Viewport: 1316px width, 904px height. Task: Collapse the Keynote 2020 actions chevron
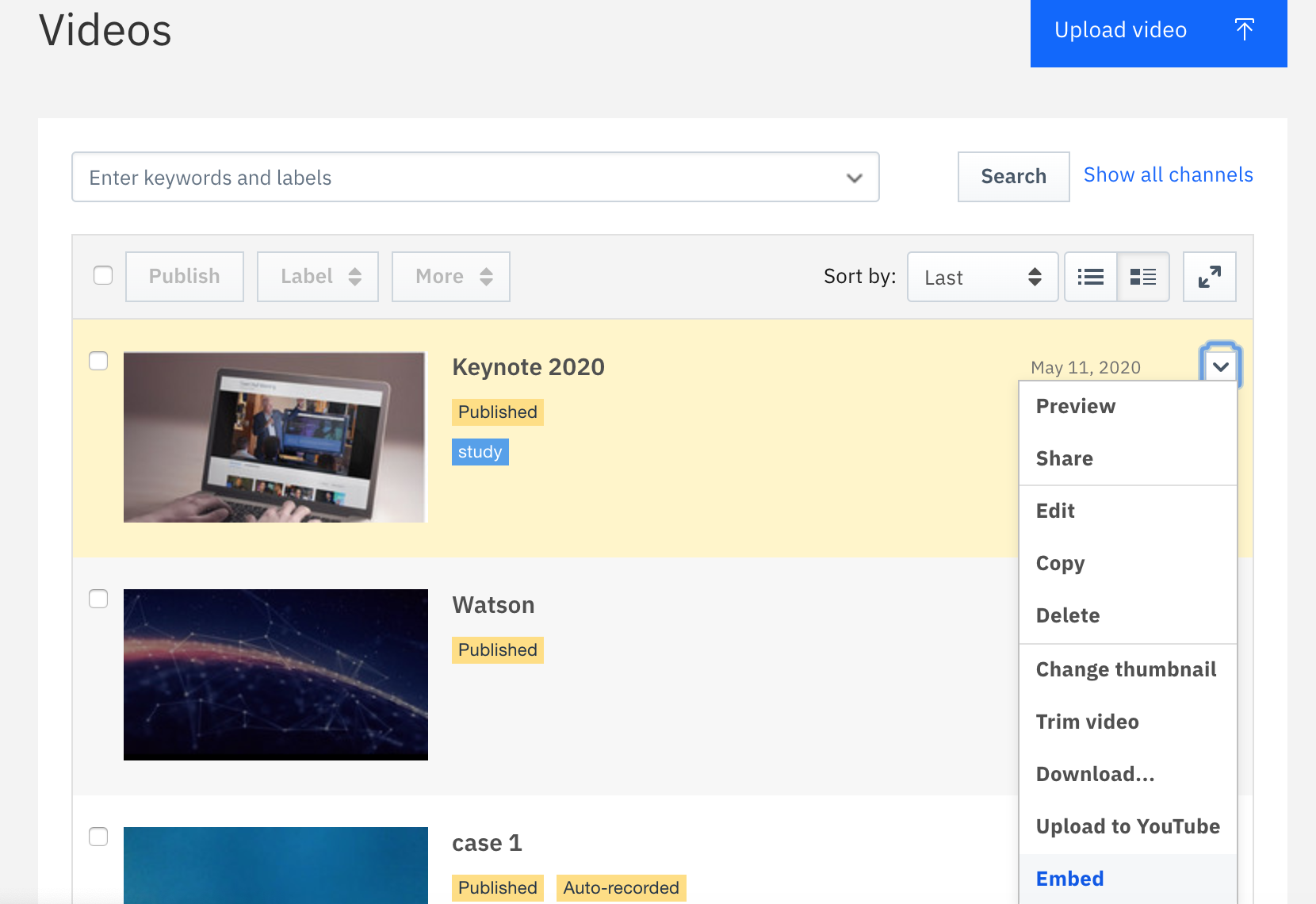click(x=1221, y=366)
